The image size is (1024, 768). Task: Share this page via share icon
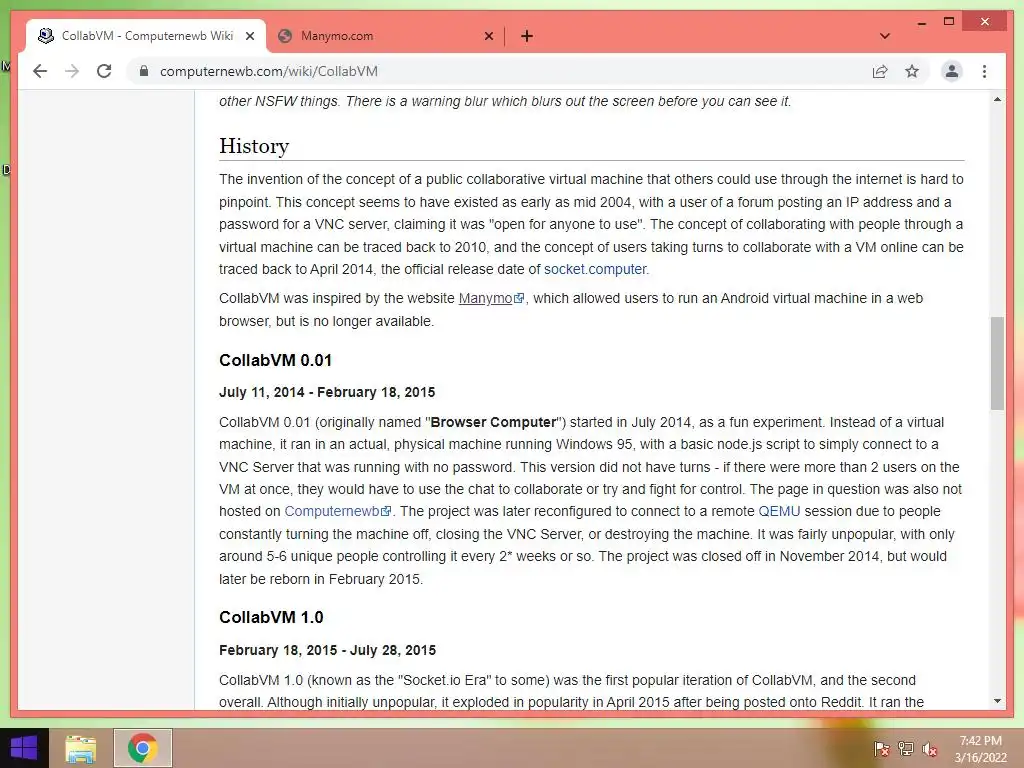pyautogui.click(x=880, y=71)
